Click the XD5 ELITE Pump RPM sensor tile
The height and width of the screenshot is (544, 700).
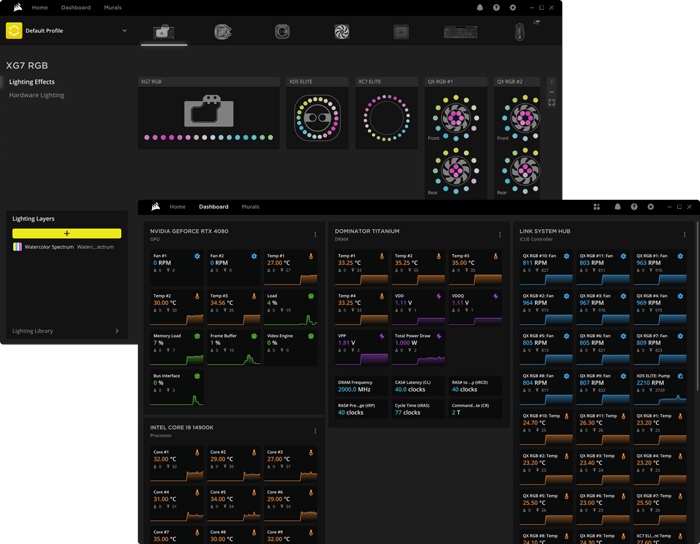click(659, 384)
